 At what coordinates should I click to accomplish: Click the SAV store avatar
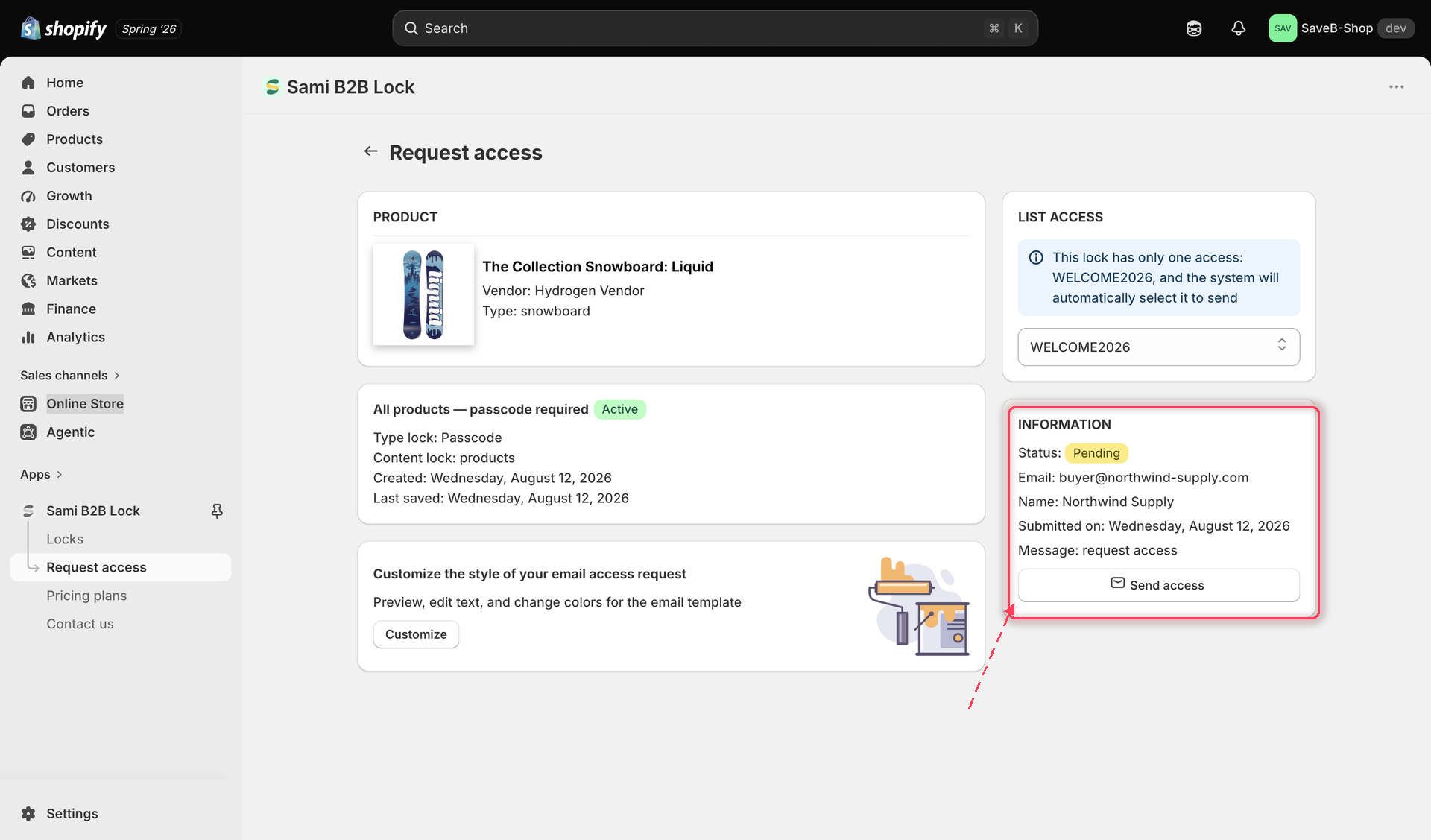click(x=1283, y=28)
